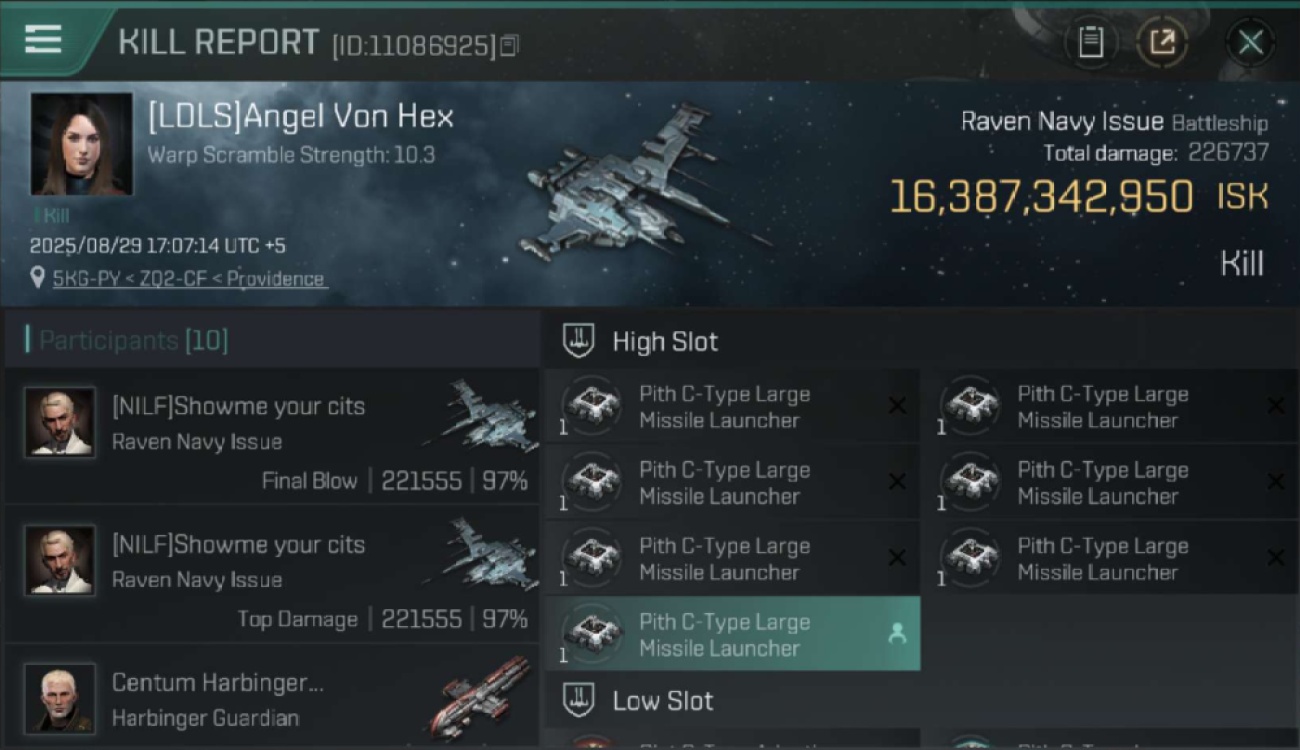Image resolution: width=1300 pixels, height=750 pixels.
Task: Click the Low Slot section icon
Action: (x=579, y=700)
